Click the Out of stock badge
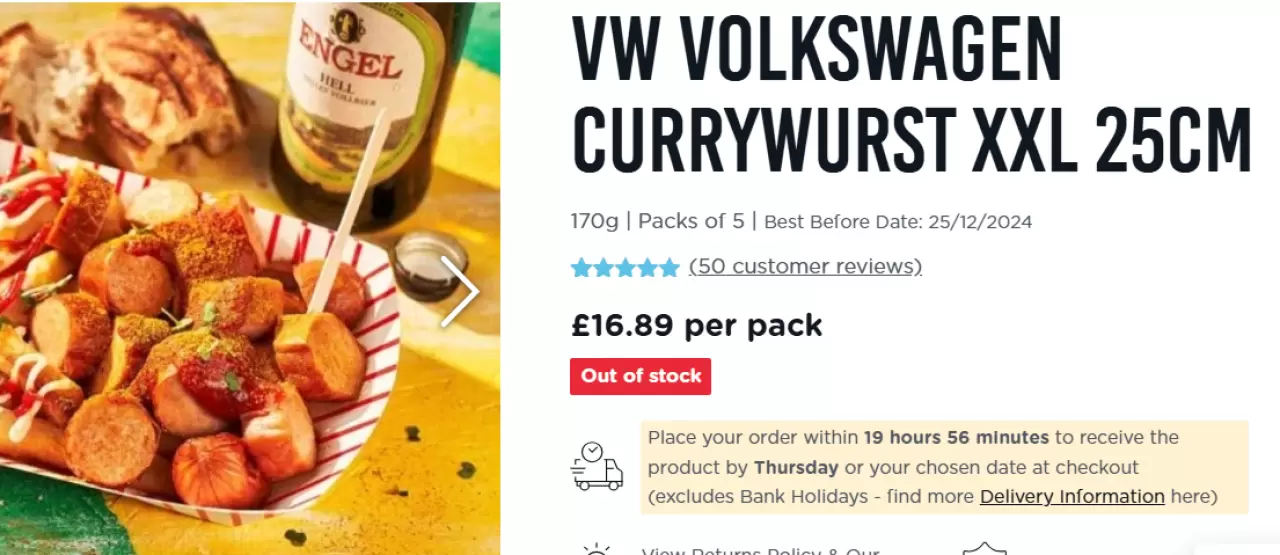 (641, 376)
